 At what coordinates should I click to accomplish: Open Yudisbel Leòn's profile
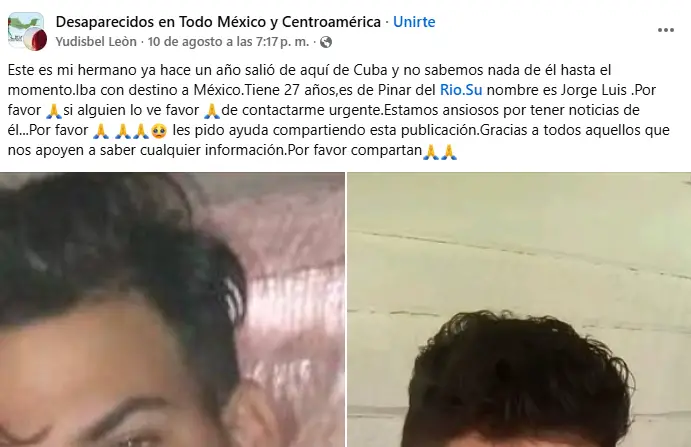(96, 42)
